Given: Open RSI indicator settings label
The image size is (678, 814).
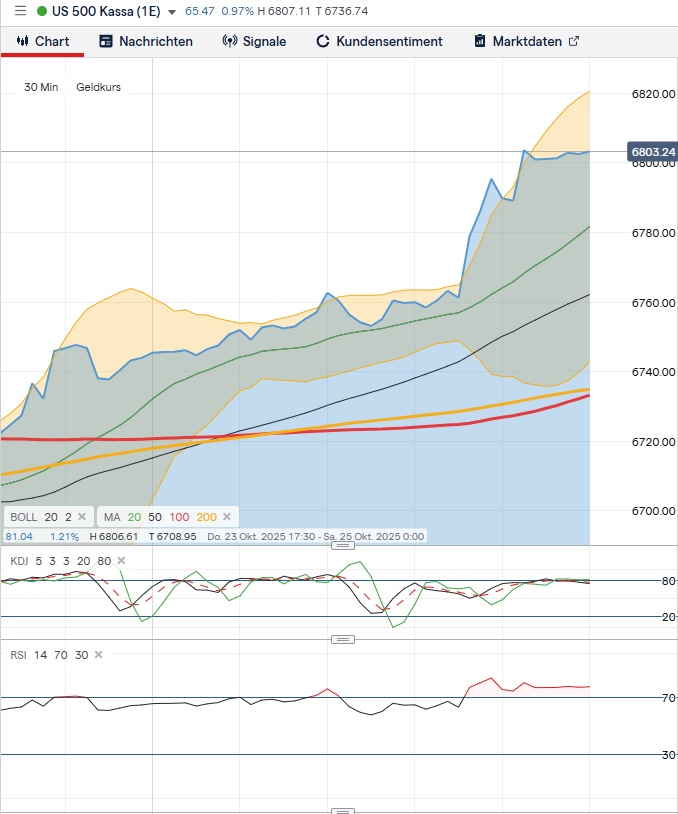Looking at the screenshot, I should [18, 655].
